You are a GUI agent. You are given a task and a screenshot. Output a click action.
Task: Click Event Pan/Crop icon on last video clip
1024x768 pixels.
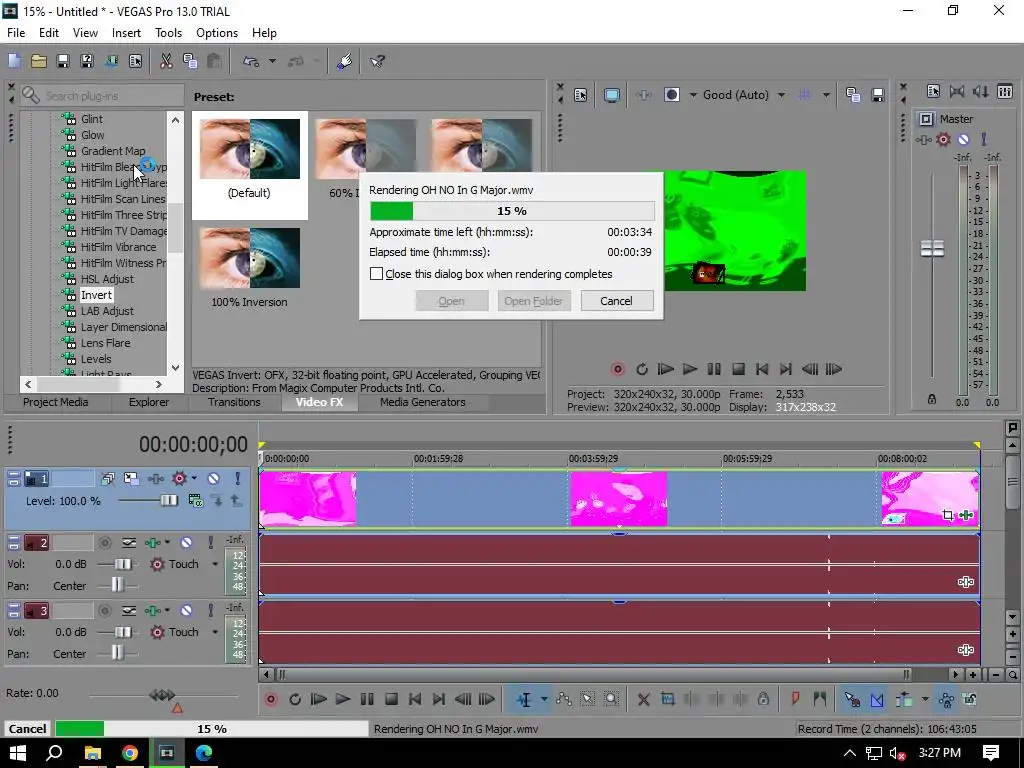[x=948, y=515]
